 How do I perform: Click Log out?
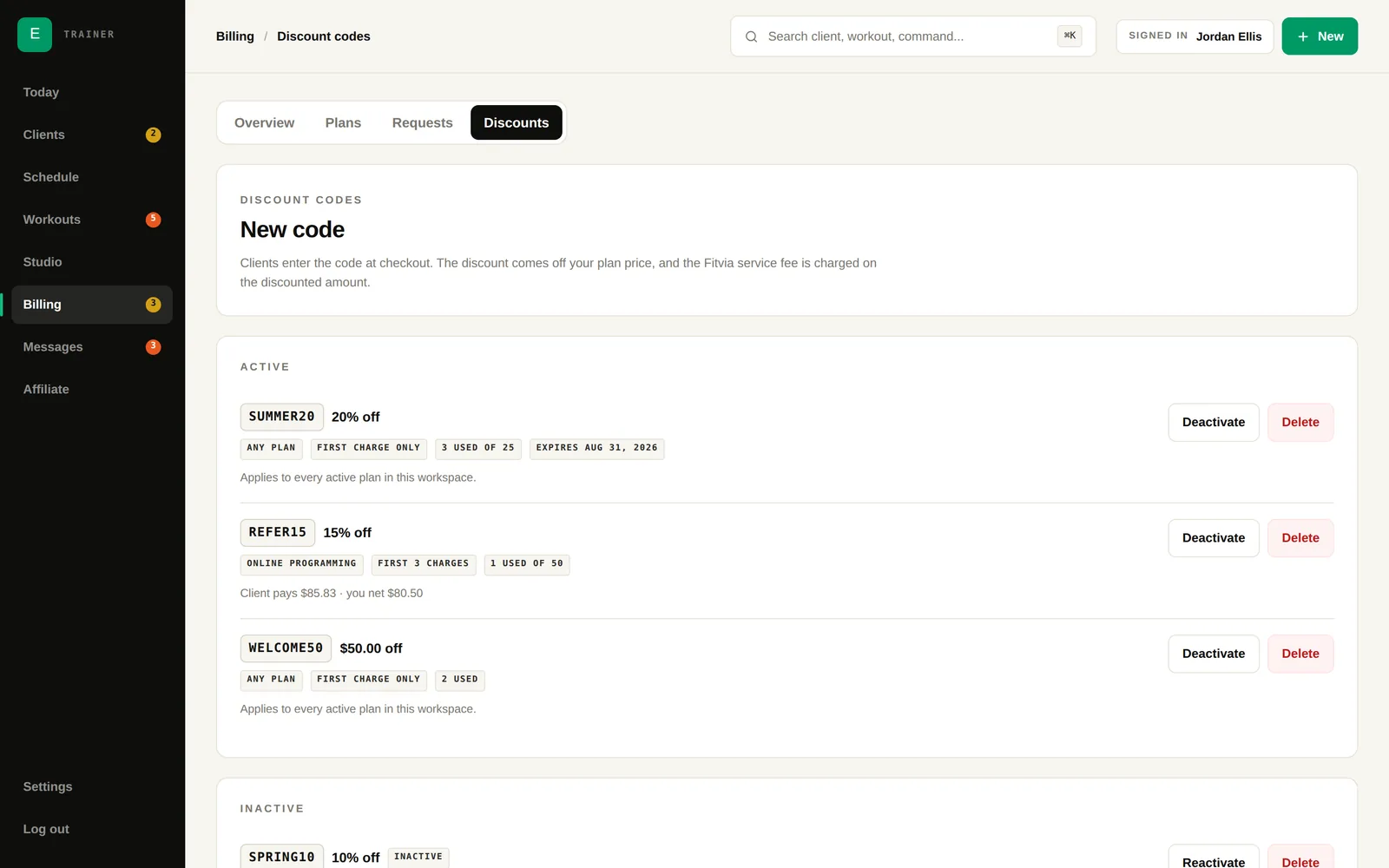point(92,829)
